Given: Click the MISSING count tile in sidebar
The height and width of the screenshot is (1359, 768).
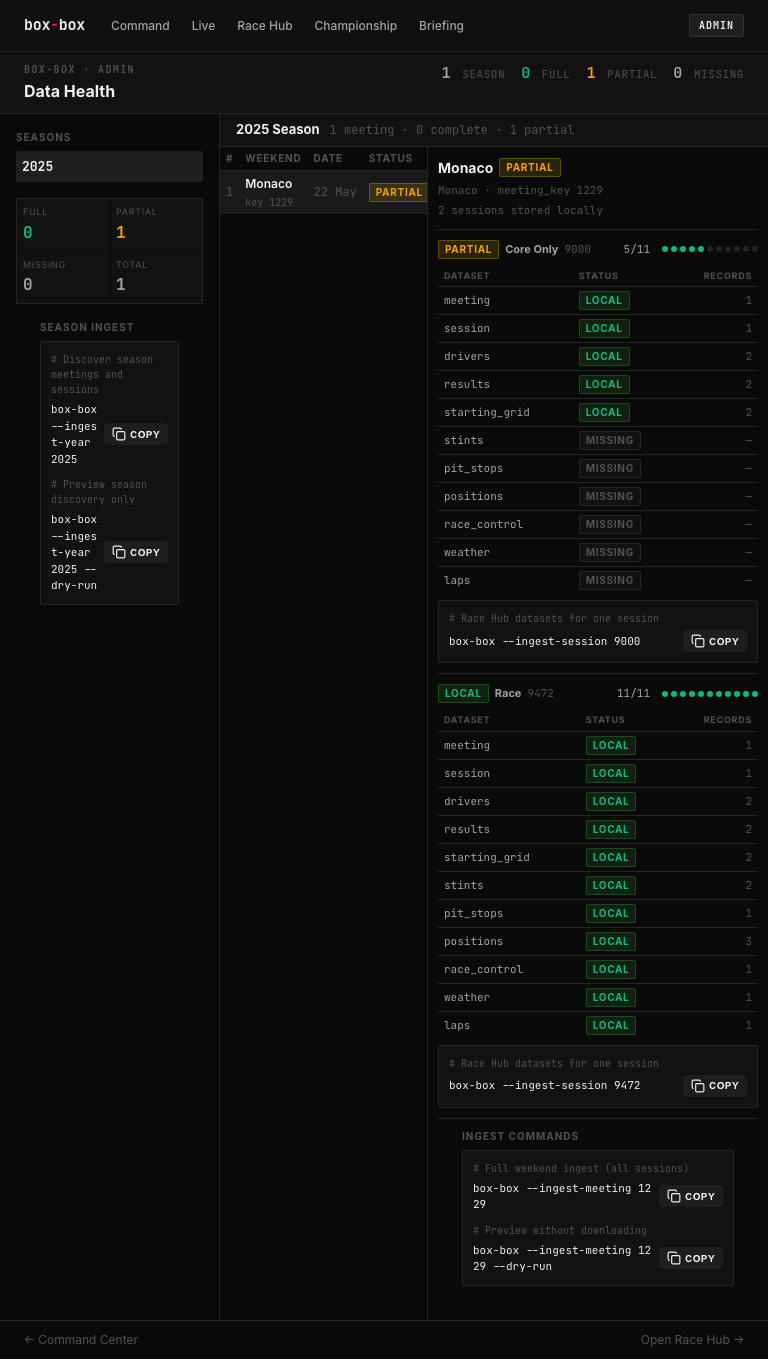Looking at the screenshot, I should (63, 277).
